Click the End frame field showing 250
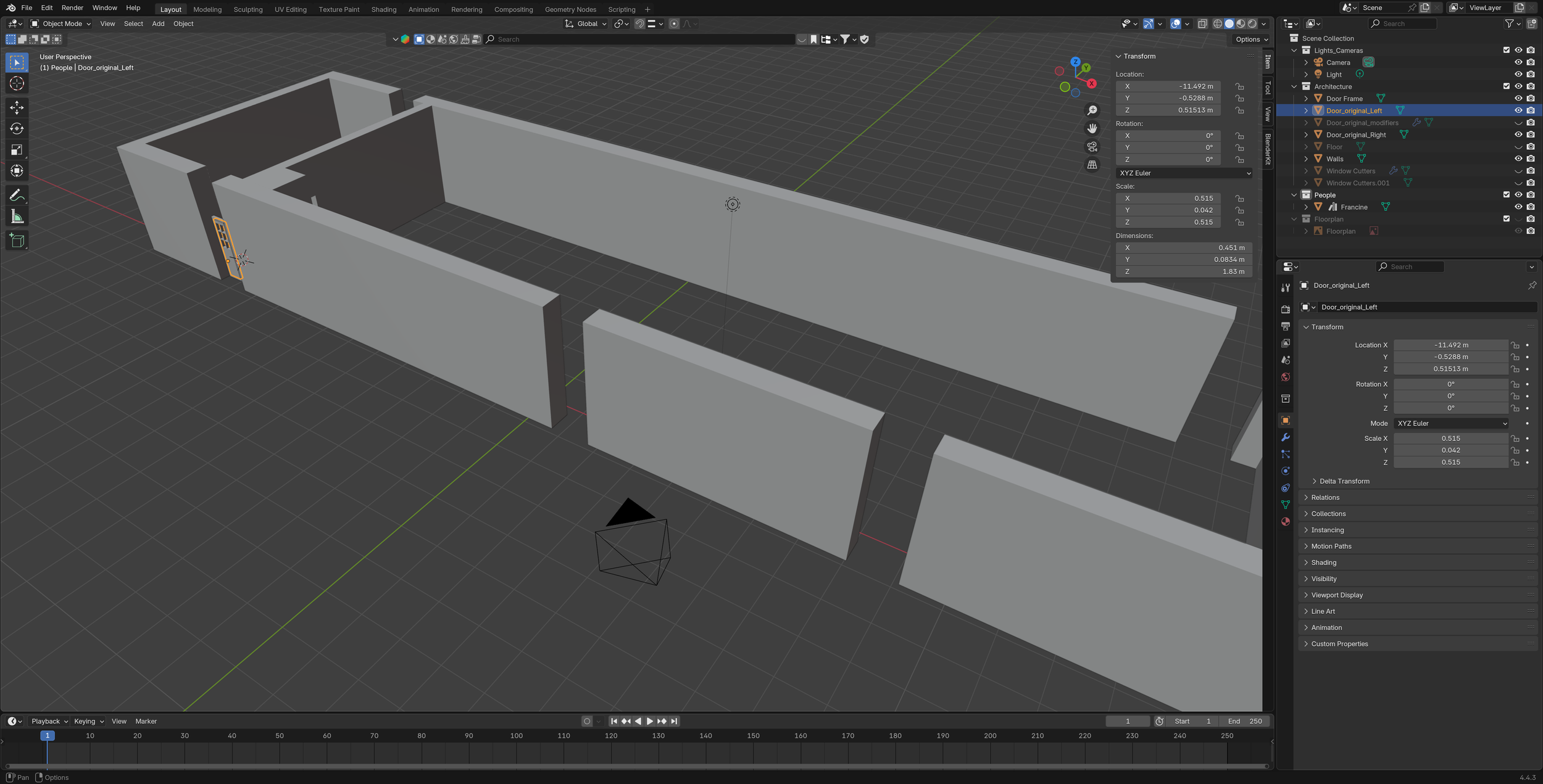This screenshot has height=784, width=1543. click(1244, 720)
